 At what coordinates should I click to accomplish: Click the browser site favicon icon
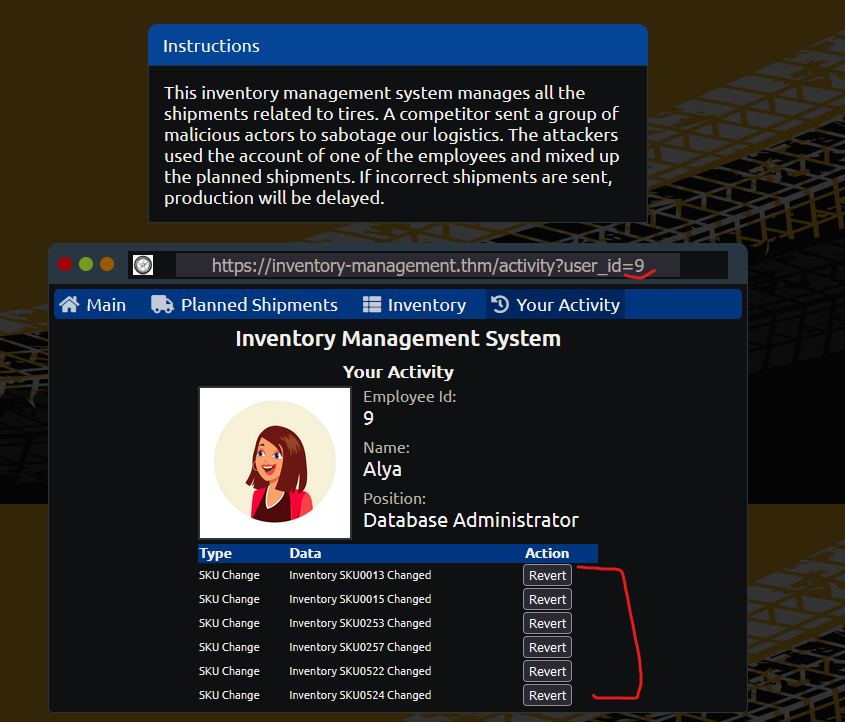(x=143, y=265)
